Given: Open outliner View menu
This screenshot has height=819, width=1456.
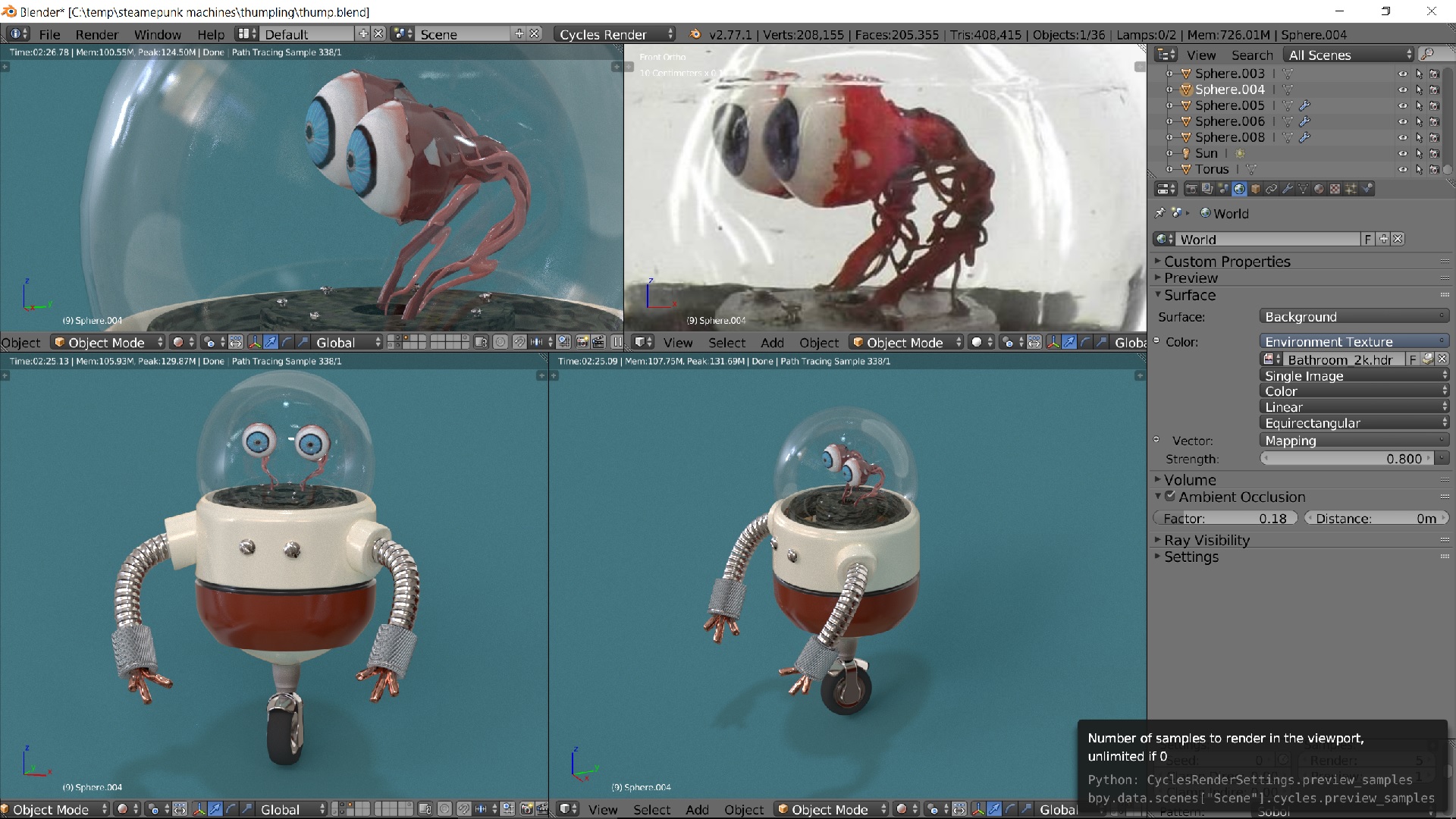Looking at the screenshot, I should click(1200, 55).
